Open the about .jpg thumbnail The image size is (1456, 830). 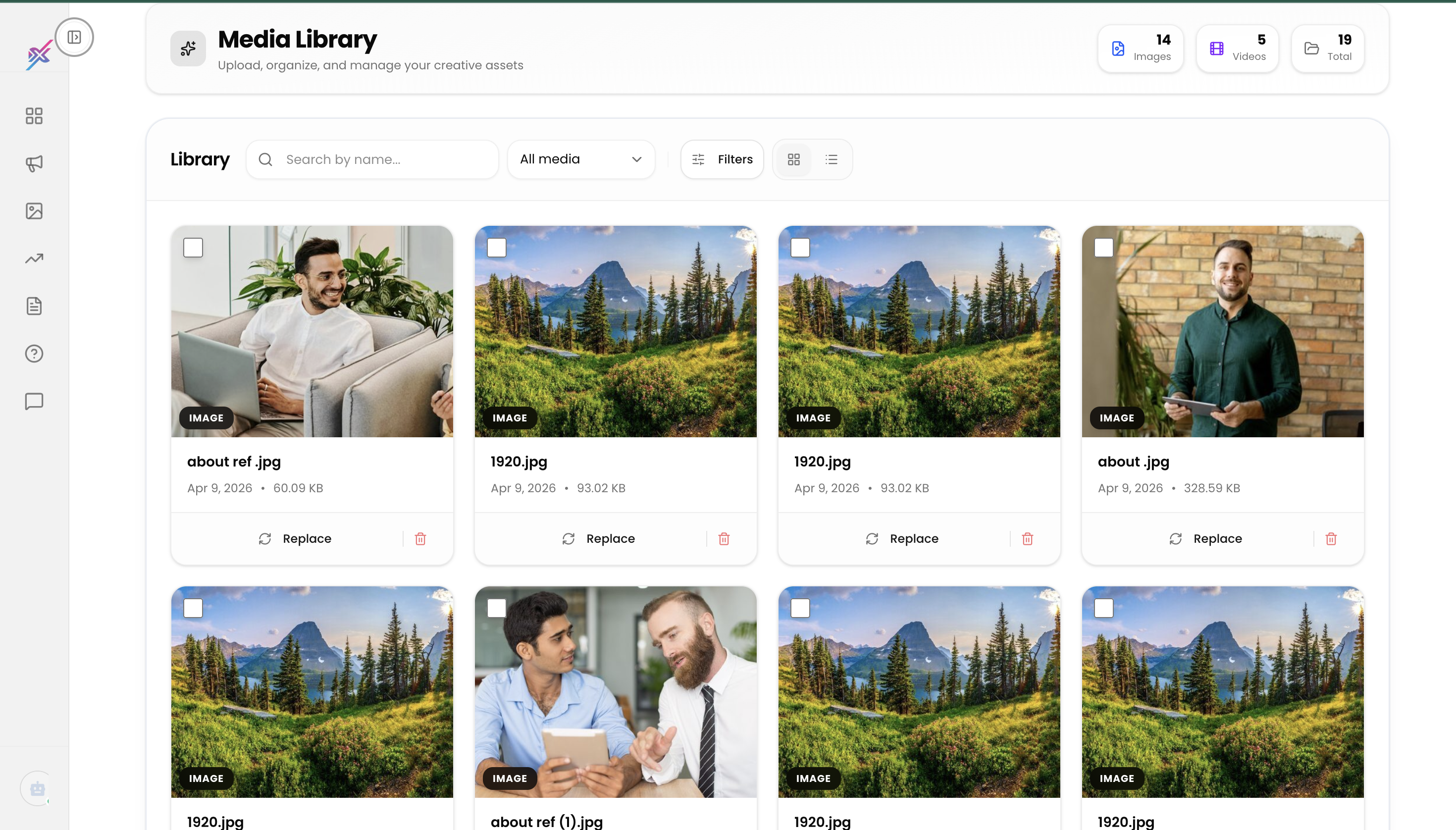click(1223, 332)
